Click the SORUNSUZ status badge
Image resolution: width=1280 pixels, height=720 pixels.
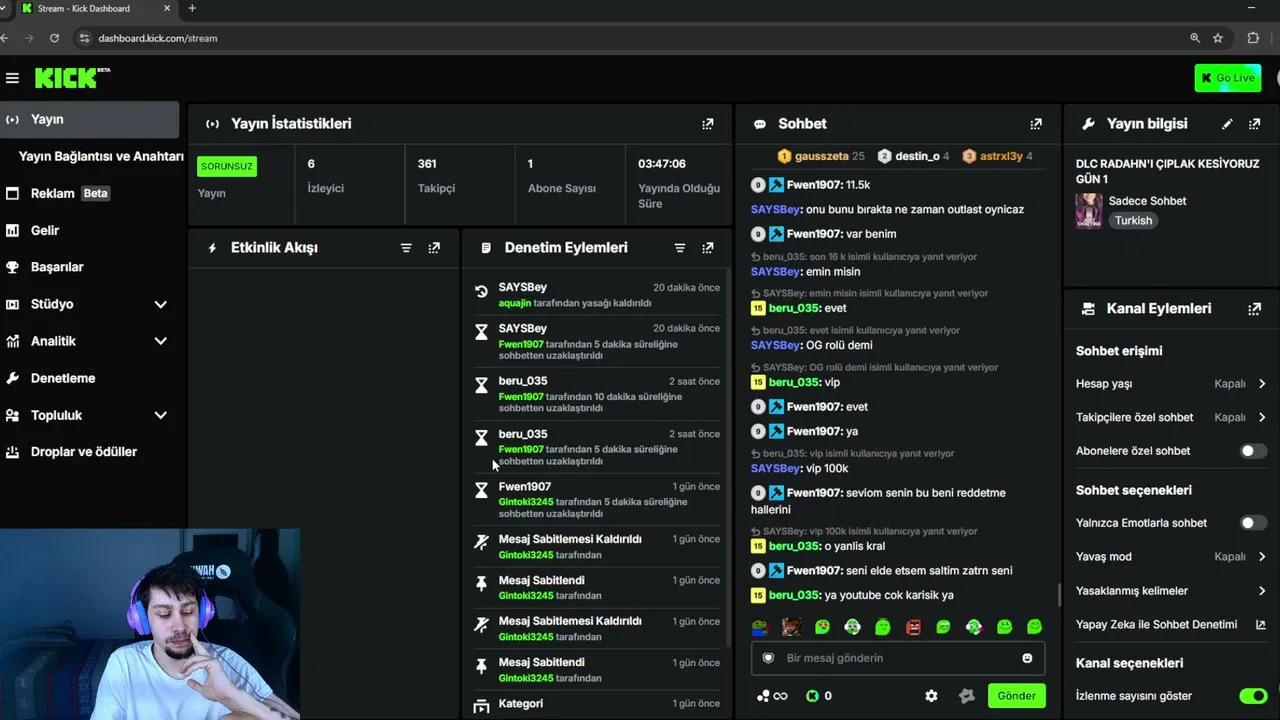click(227, 166)
